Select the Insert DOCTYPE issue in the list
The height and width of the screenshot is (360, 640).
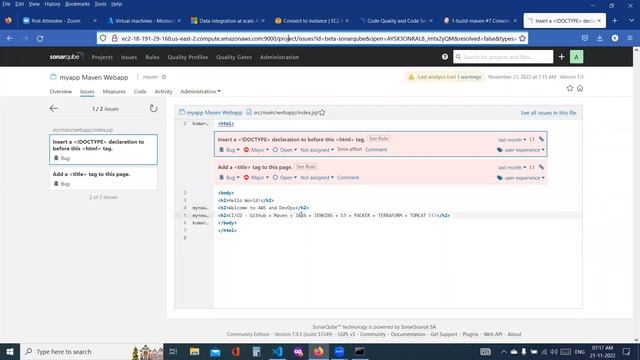(103, 149)
